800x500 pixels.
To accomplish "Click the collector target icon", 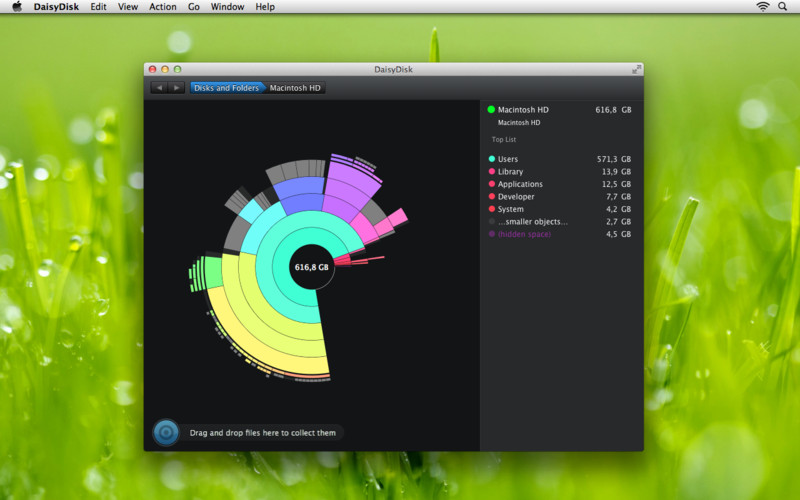I will (x=166, y=432).
